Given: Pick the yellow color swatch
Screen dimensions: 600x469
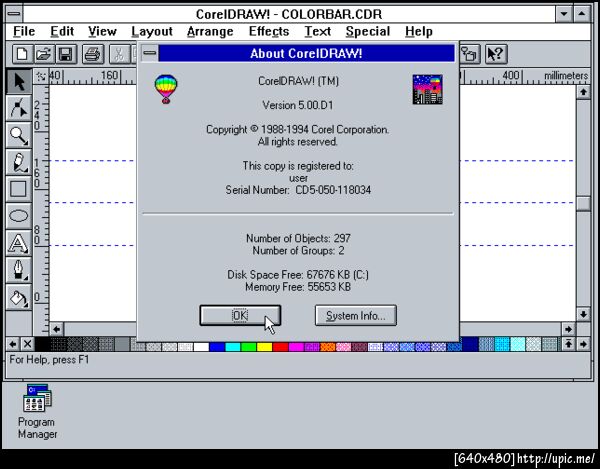Looking at the screenshot, I should pos(264,347).
